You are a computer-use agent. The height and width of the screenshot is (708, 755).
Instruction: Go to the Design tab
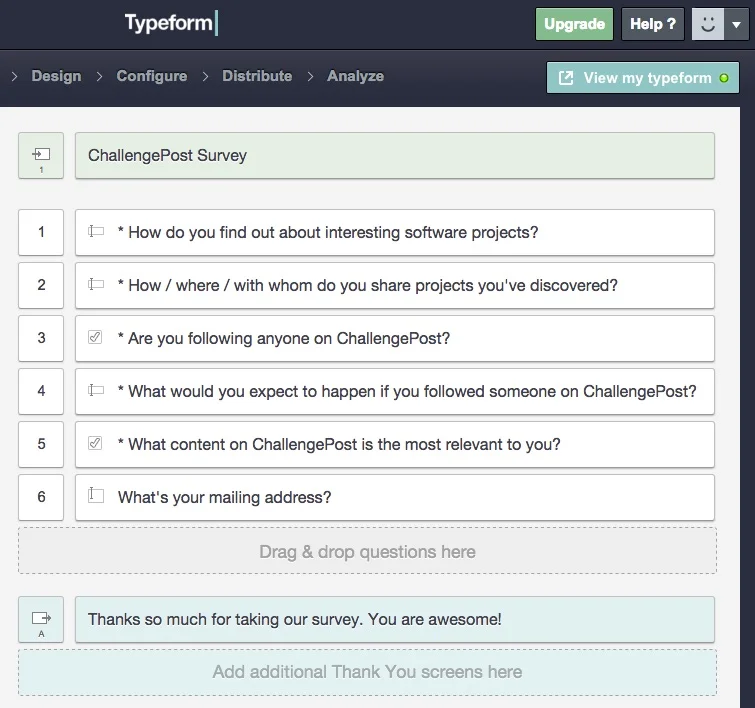tap(56, 76)
